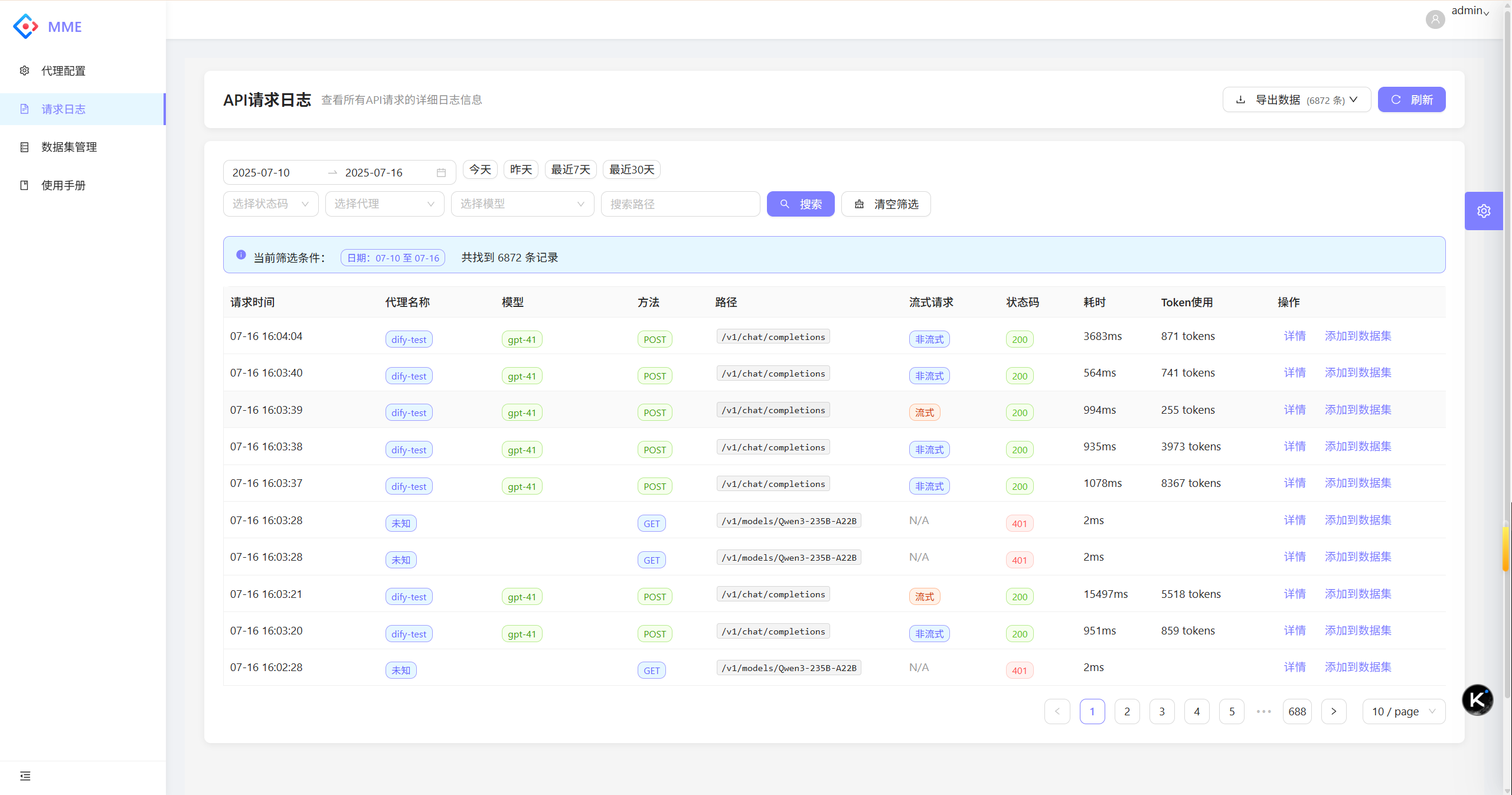The image size is (1512, 795).
Task: Open the 数据集管理 menu item
Action: (68, 147)
